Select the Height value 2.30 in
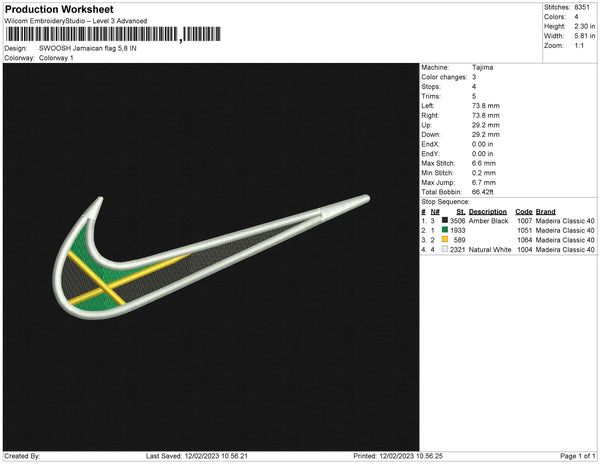600x464 pixels. [x=584, y=26]
